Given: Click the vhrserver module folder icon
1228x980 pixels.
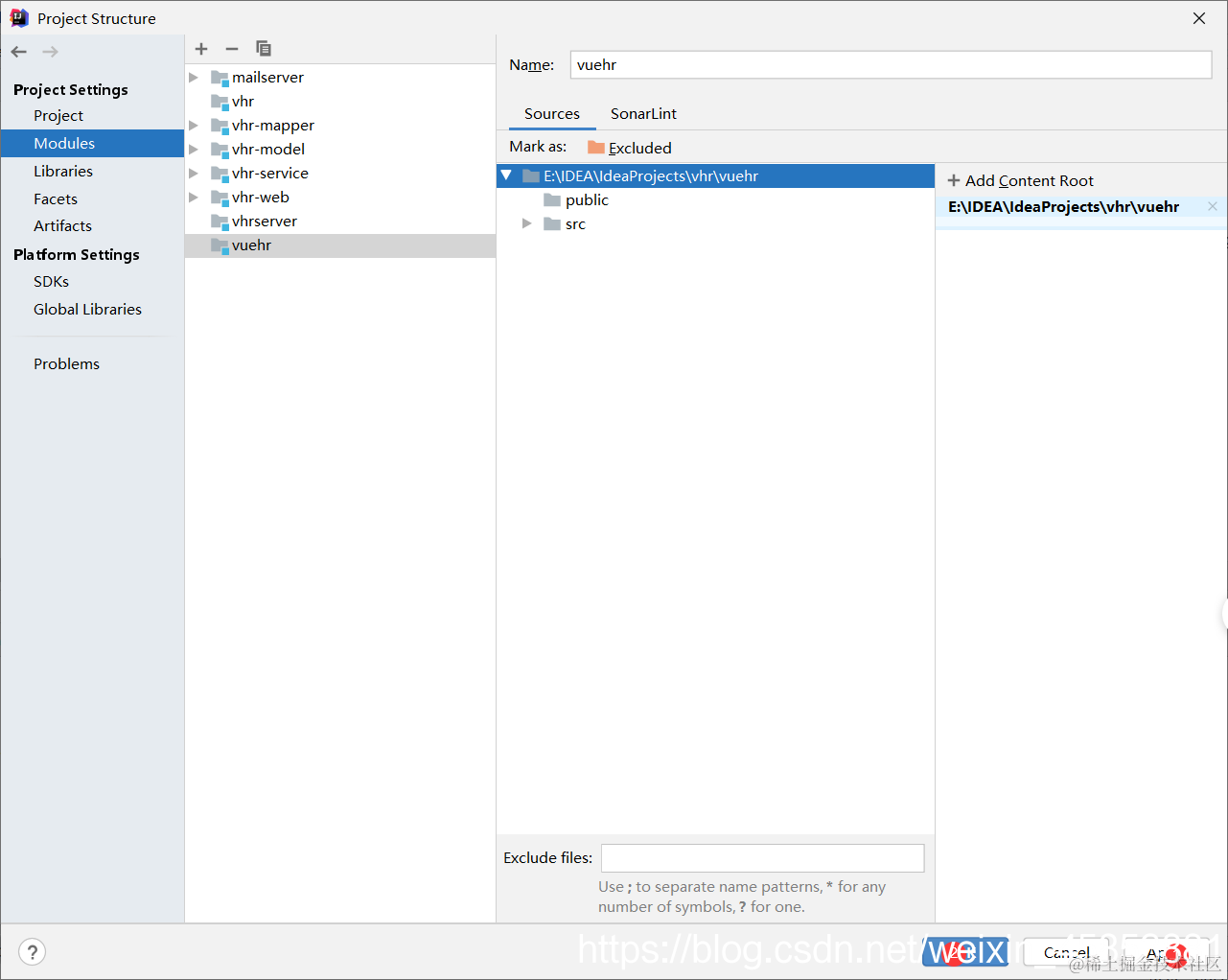Looking at the screenshot, I should (220, 222).
